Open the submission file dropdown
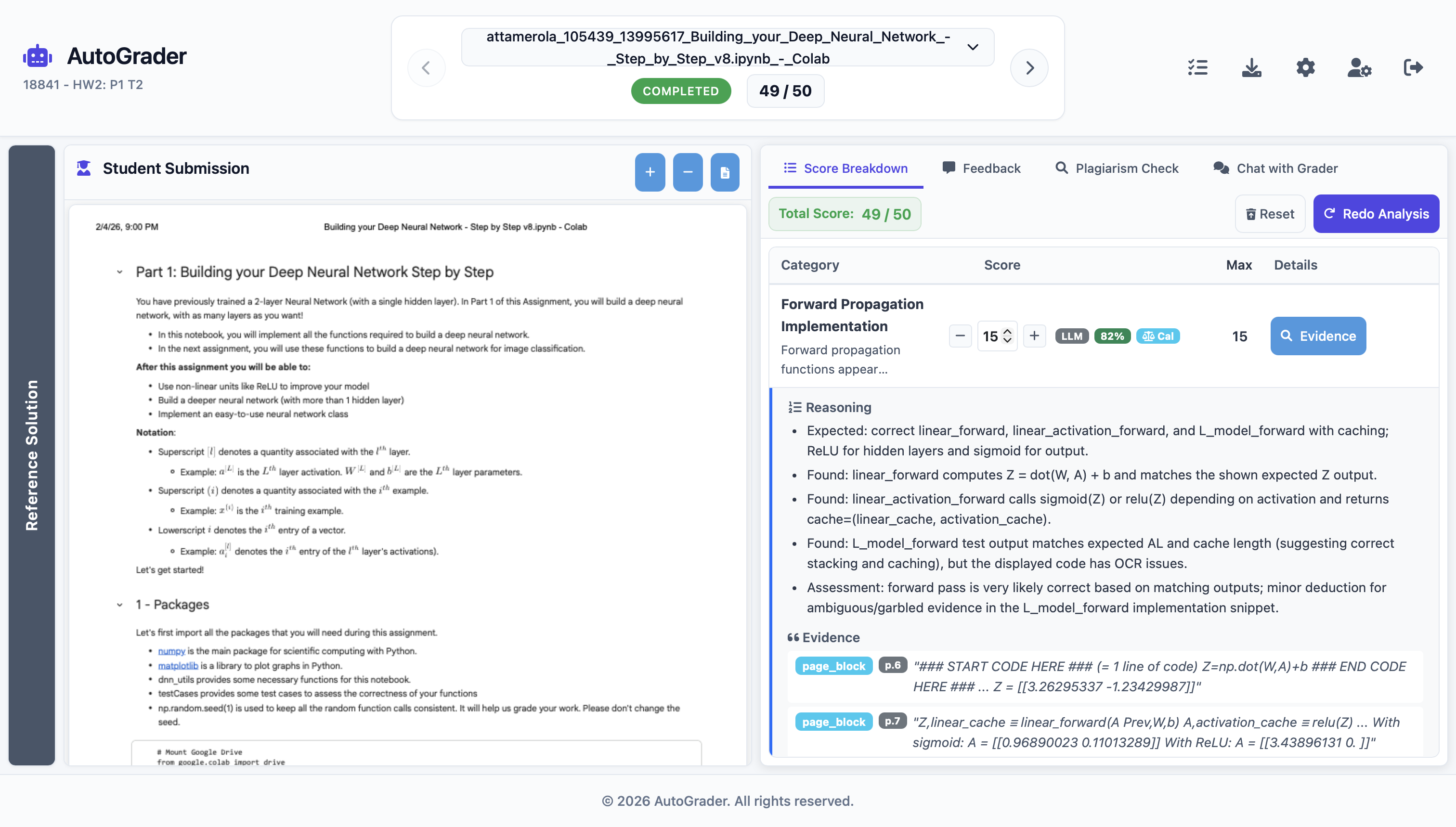This screenshot has height=827, width=1456. tap(973, 47)
